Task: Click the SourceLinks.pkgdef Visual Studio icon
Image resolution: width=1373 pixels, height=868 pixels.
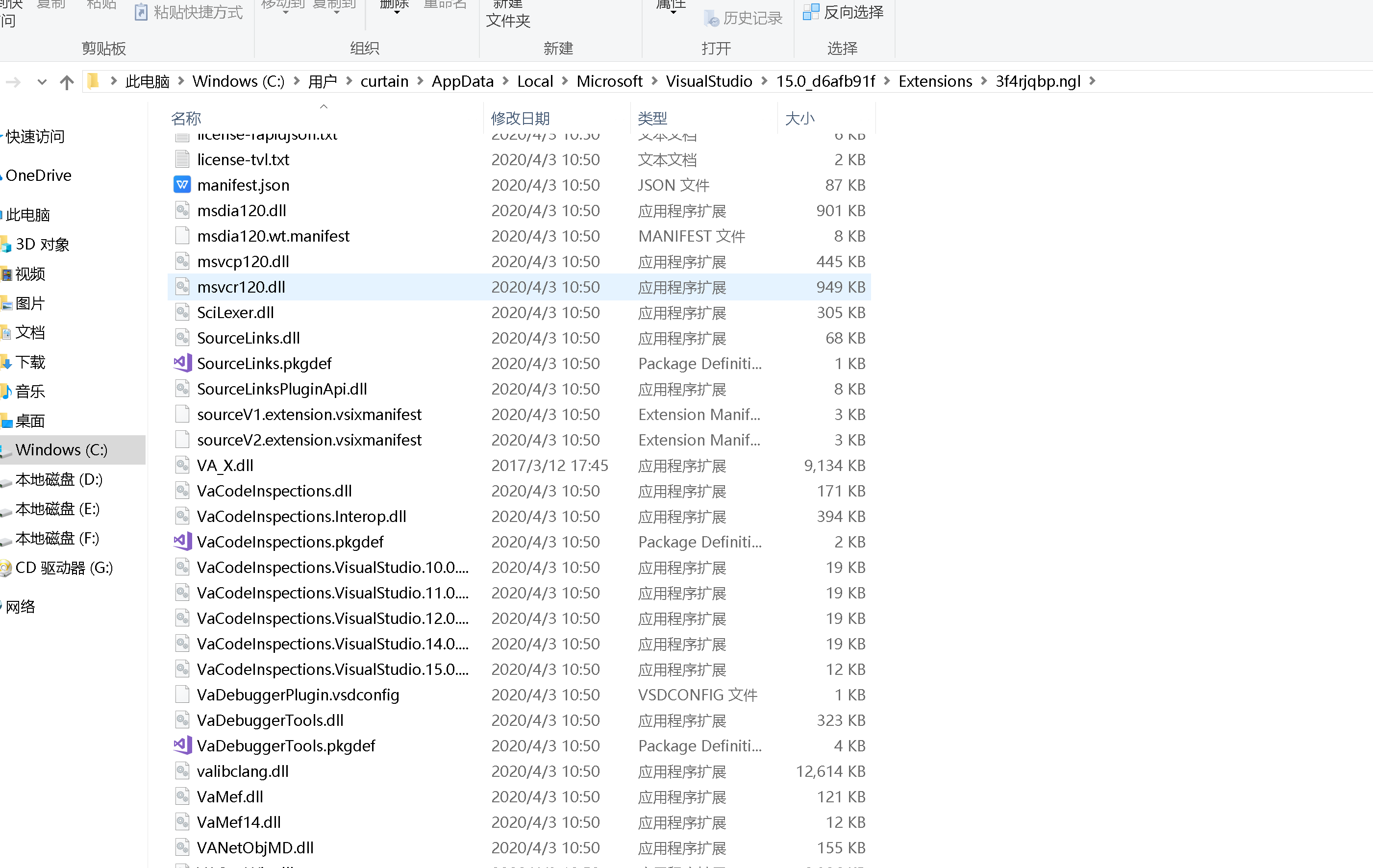Action: pos(182,363)
